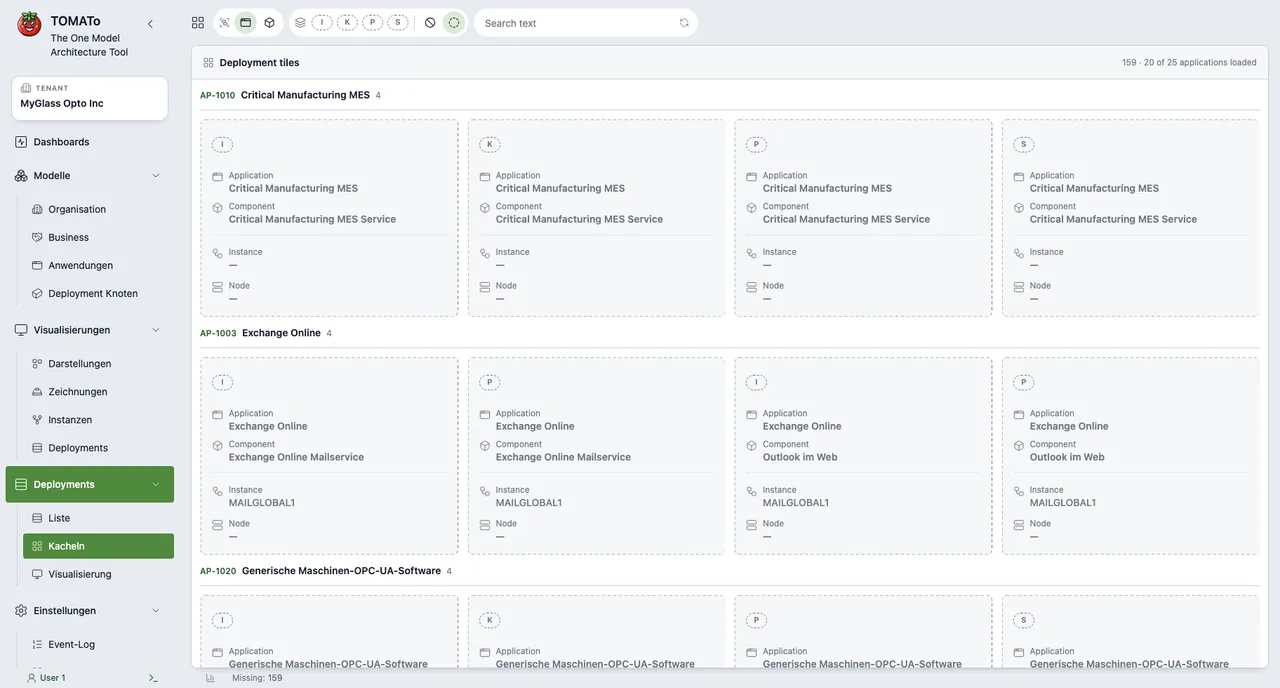Click Component cube icon in Critical Manufacturing K tile

click(484, 208)
